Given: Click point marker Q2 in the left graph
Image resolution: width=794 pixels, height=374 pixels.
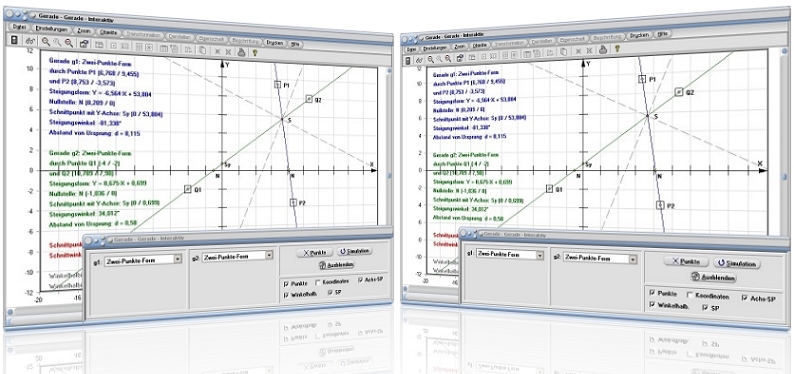Looking at the screenshot, I should tap(309, 99).
